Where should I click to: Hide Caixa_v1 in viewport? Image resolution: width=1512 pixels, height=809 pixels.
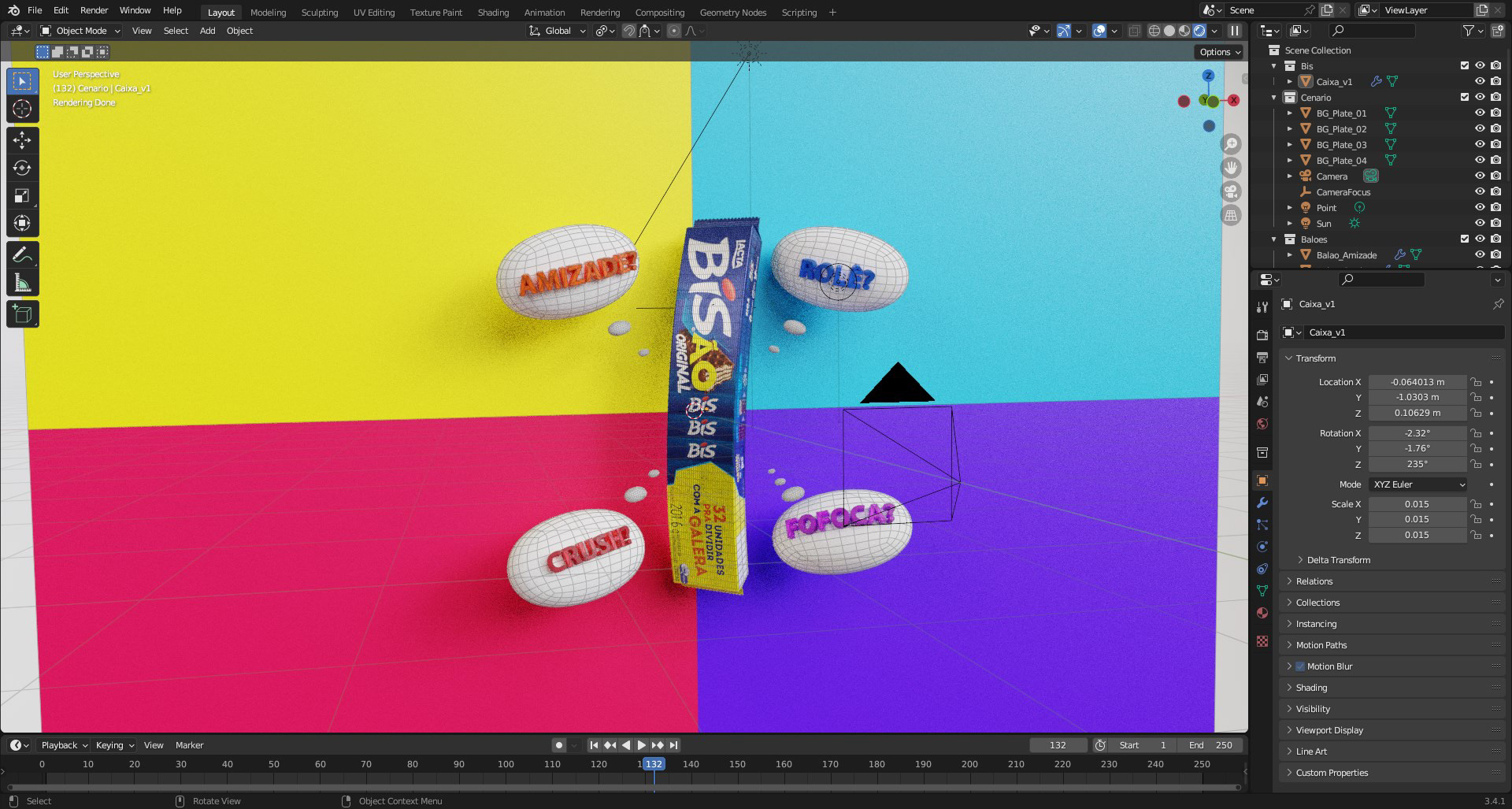[x=1480, y=81]
